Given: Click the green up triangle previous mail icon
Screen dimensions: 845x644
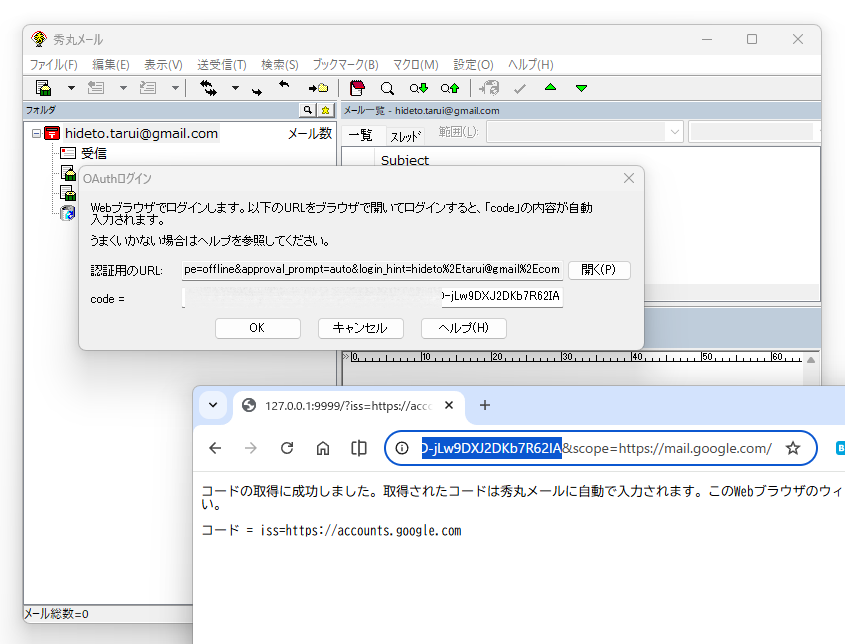Looking at the screenshot, I should pyautogui.click(x=549, y=88).
